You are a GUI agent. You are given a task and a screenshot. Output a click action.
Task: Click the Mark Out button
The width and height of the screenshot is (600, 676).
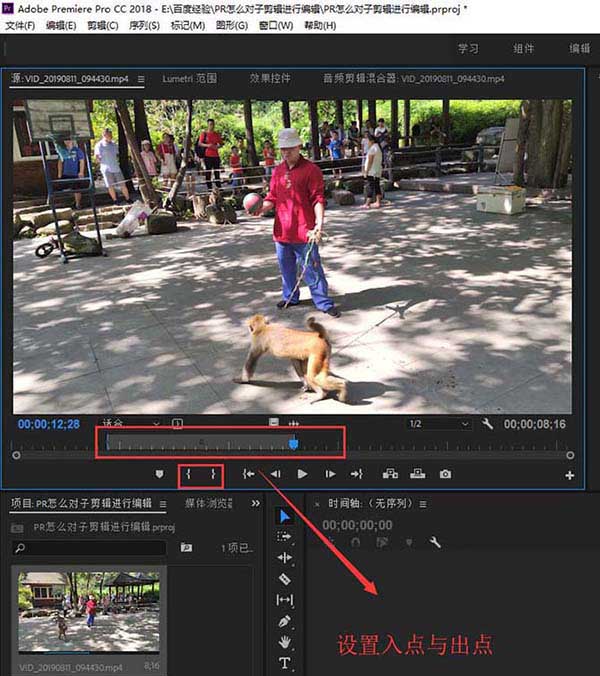pos(212,474)
